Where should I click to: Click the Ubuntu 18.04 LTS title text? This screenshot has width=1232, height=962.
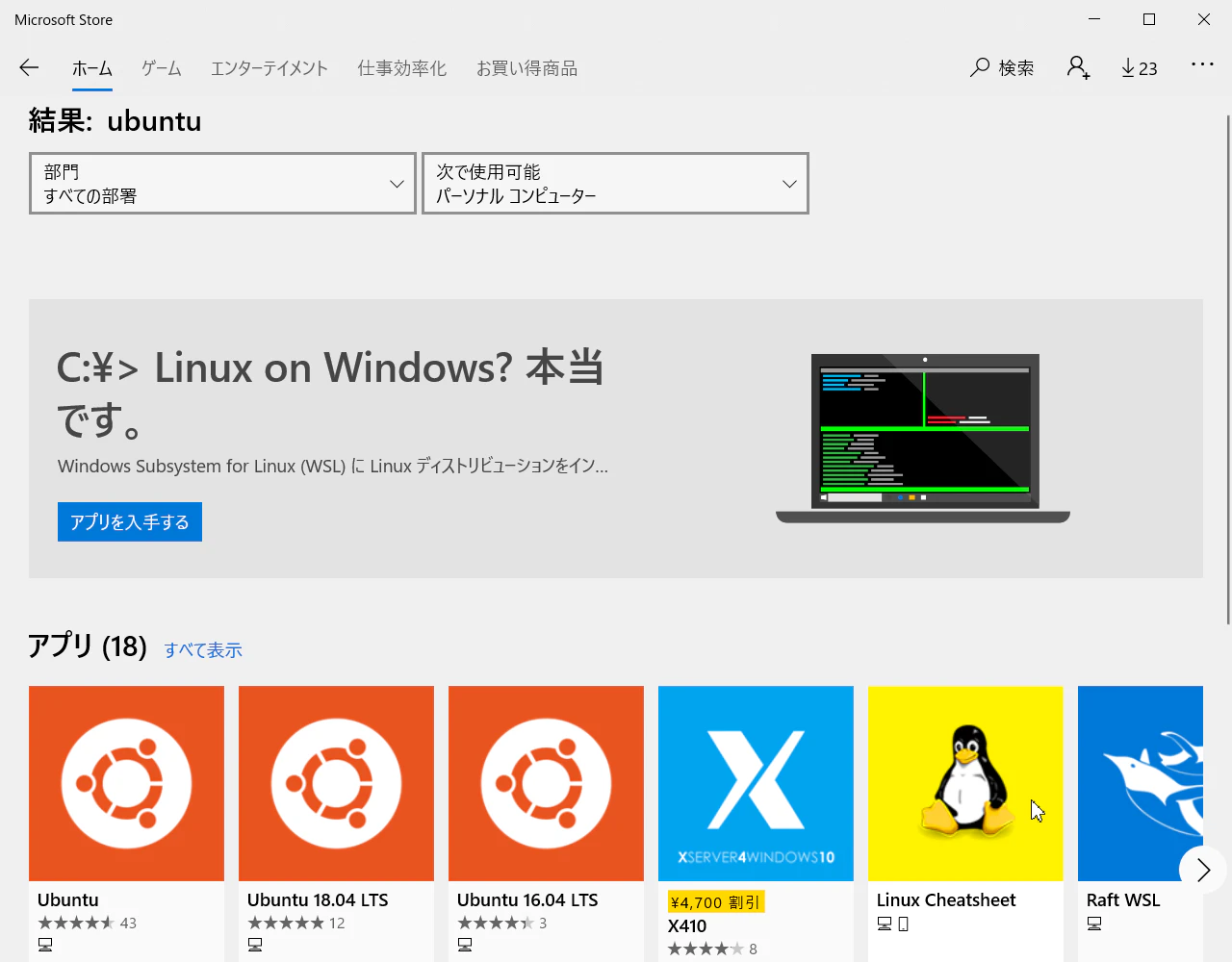coord(318,899)
